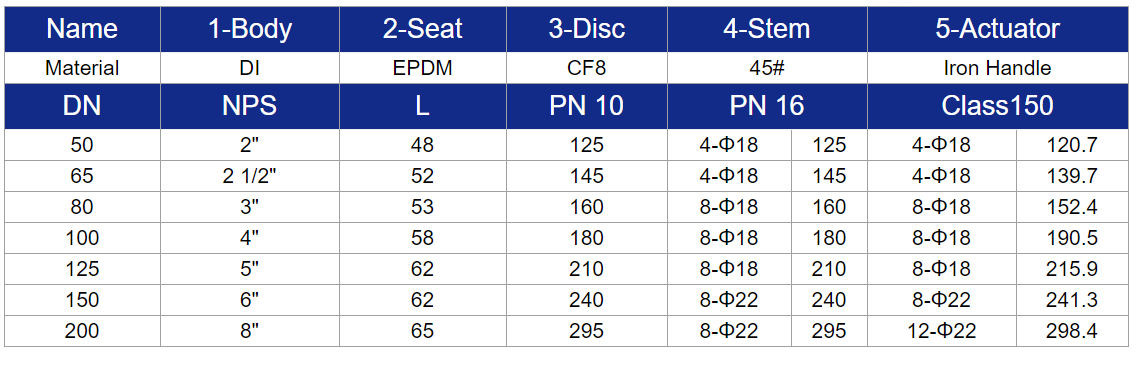Select the 1-Body column header

click(x=250, y=29)
